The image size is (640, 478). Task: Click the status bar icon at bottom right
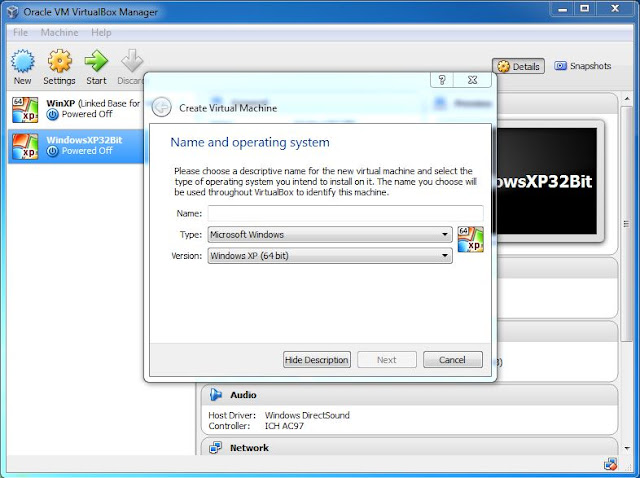tap(610, 464)
